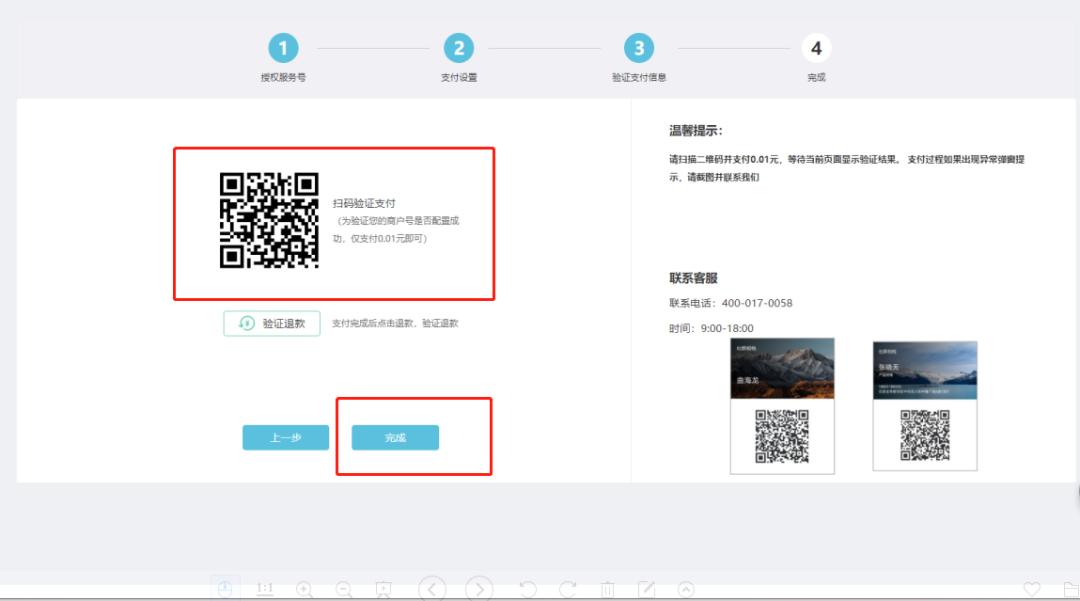Click the 温馨提示 heading
Image resolution: width=1080 pixels, height=601 pixels.
(x=696, y=131)
